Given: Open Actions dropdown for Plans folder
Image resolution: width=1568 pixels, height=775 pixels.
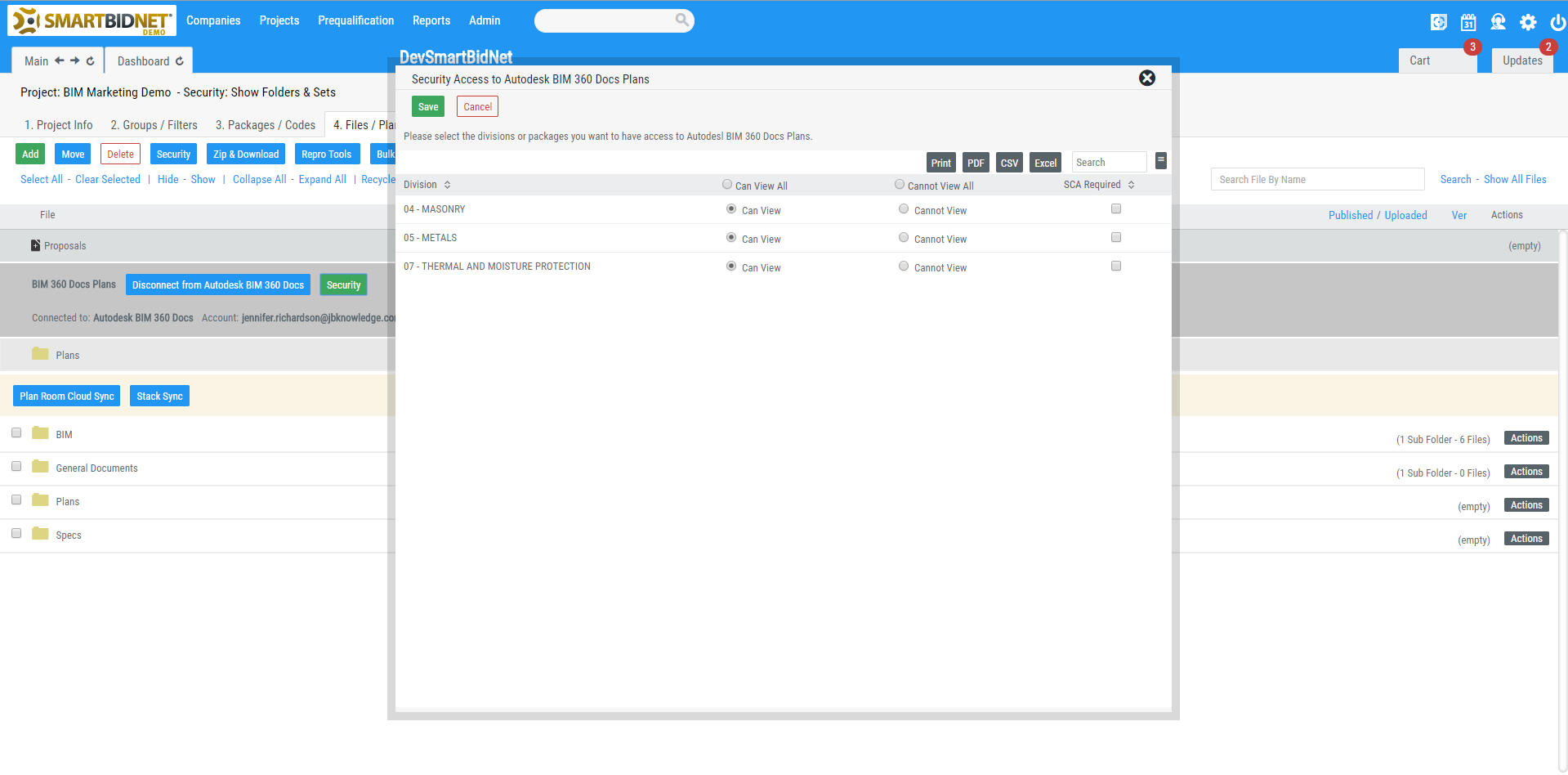Looking at the screenshot, I should (1526, 505).
